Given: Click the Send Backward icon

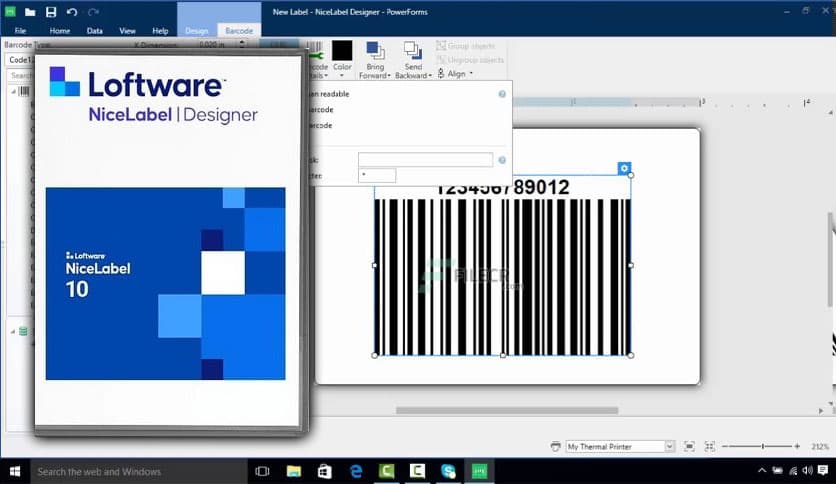Looking at the screenshot, I should 413,51.
